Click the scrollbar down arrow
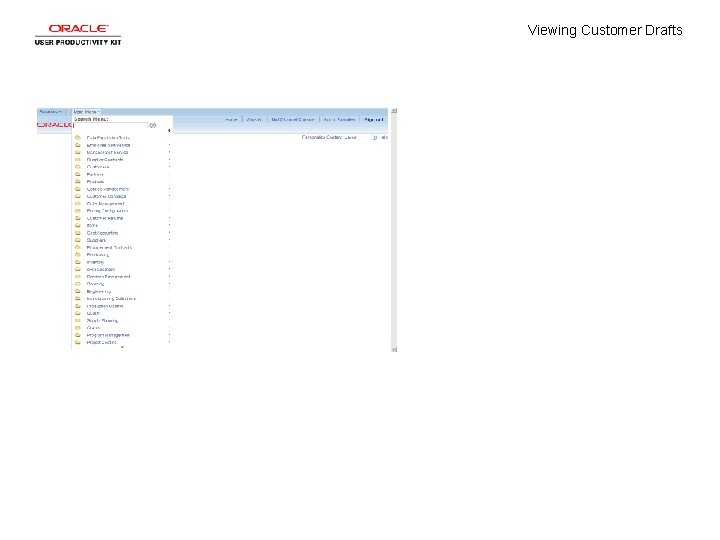This screenshot has height=540, width=720. (x=394, y=349)
